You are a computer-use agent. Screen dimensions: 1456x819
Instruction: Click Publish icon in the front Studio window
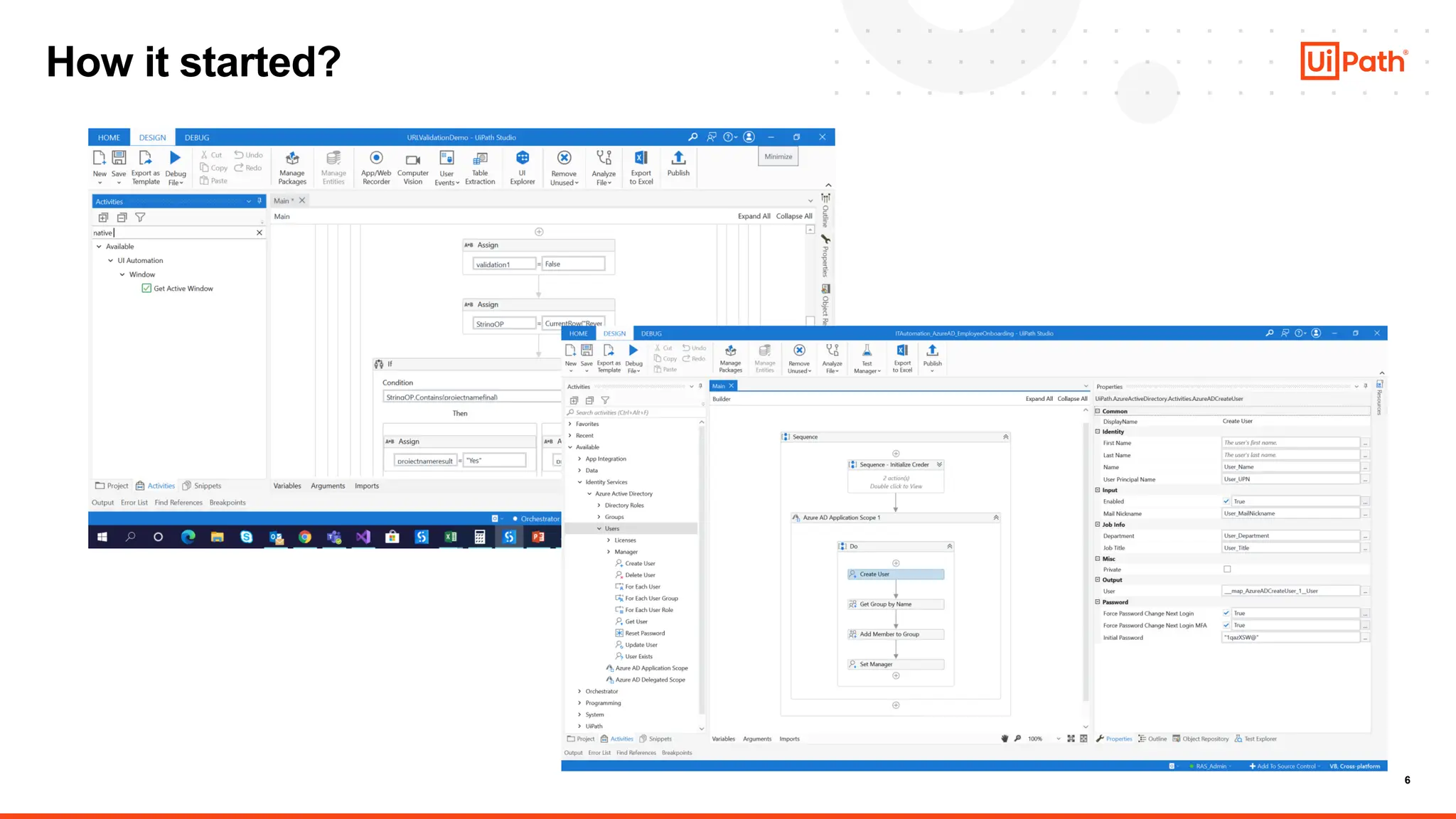click(932, 350)
